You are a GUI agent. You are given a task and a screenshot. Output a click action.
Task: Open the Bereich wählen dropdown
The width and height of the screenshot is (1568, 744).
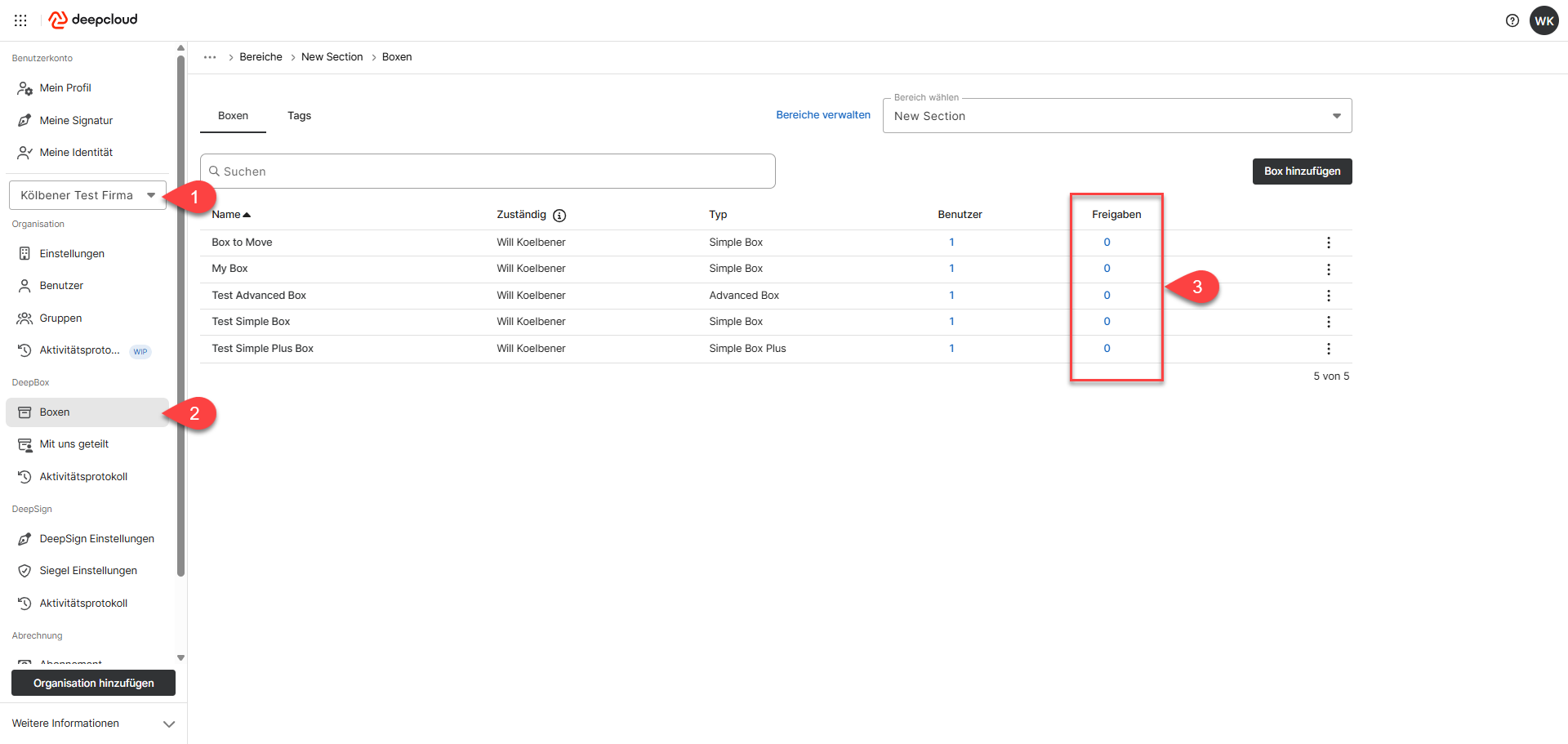[1116, 116]
